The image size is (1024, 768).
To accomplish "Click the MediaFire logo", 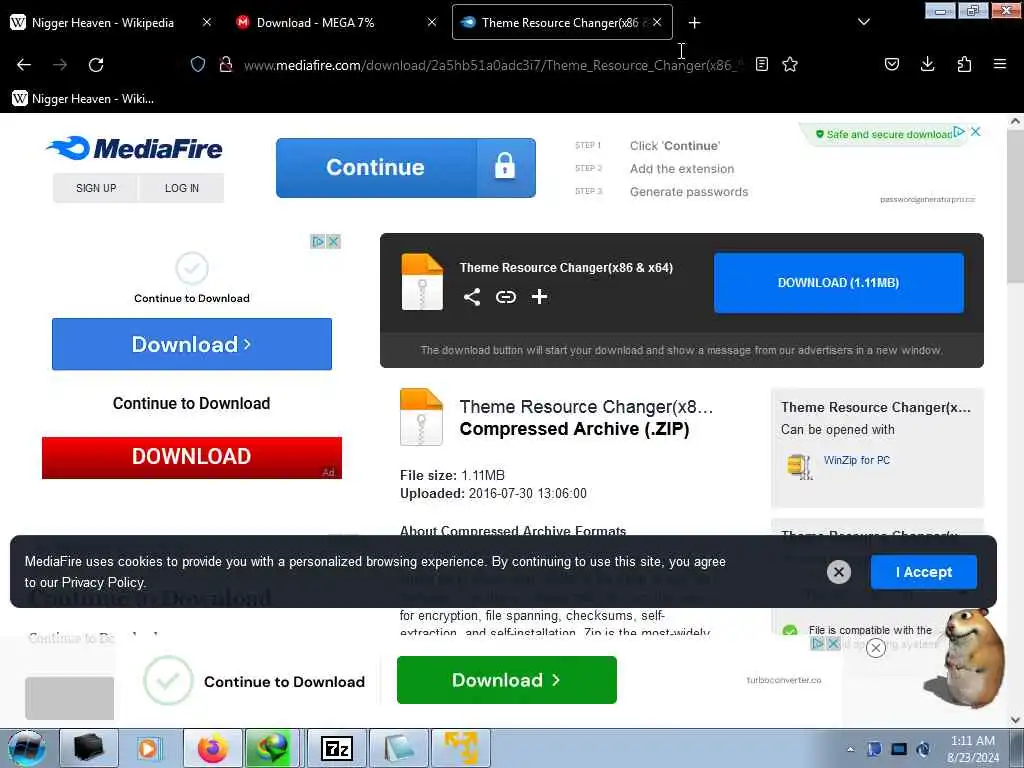I will (x=135, y=148).
